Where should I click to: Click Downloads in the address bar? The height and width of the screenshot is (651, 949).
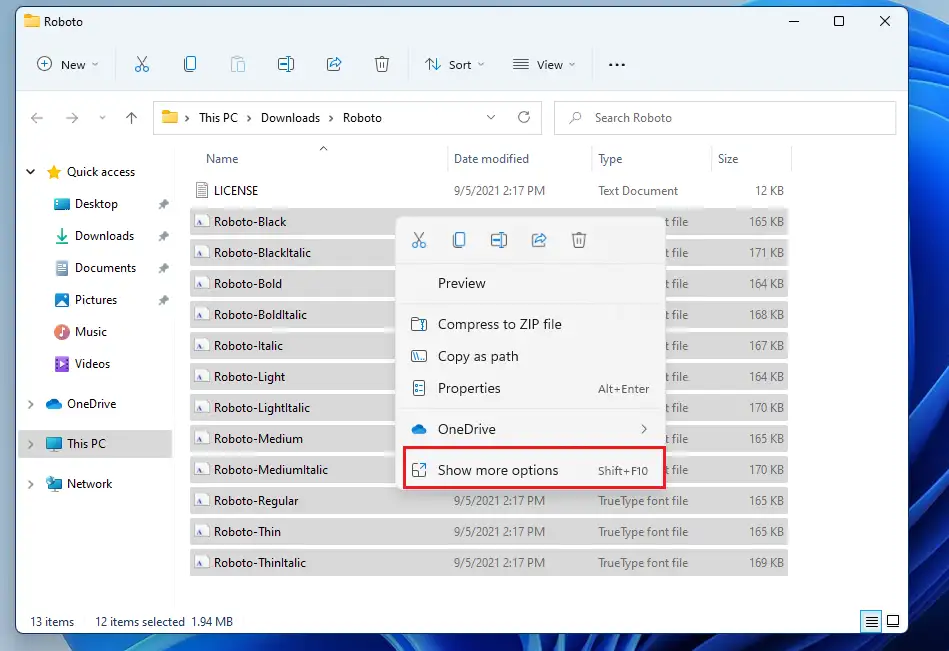[x=291, y=118]
